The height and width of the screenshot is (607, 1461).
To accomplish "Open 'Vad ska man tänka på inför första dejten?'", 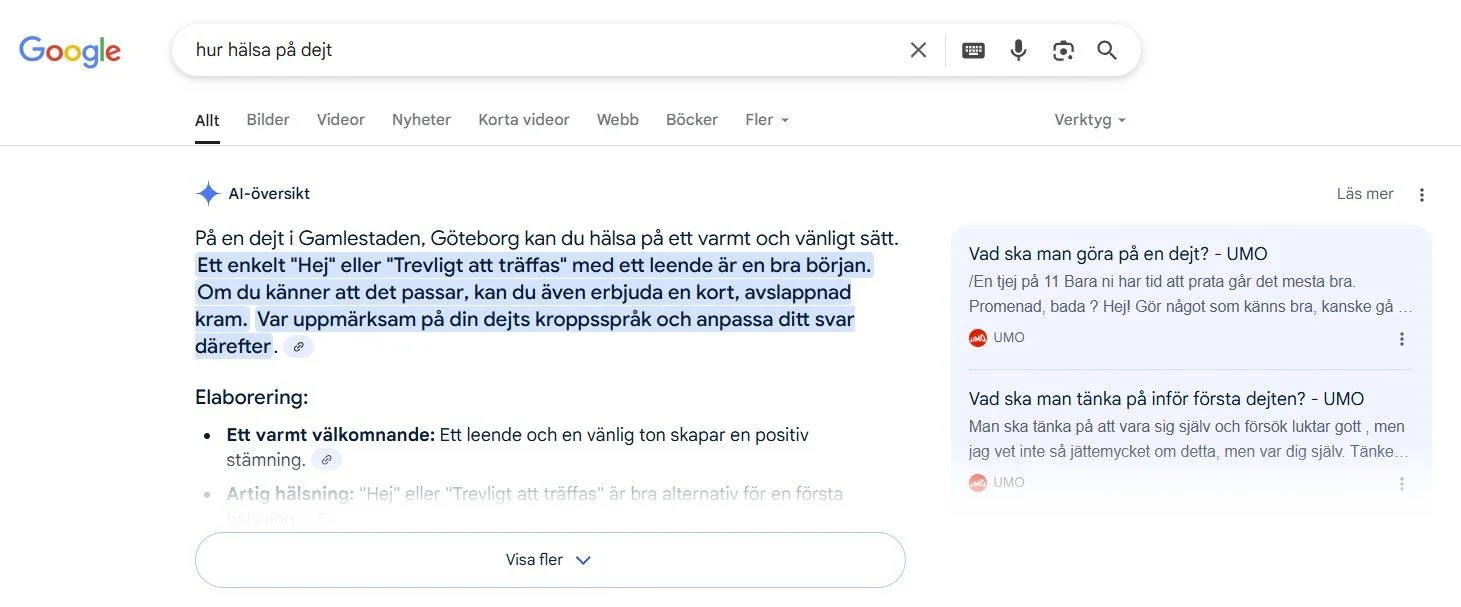I will [x=1167, y=399].
